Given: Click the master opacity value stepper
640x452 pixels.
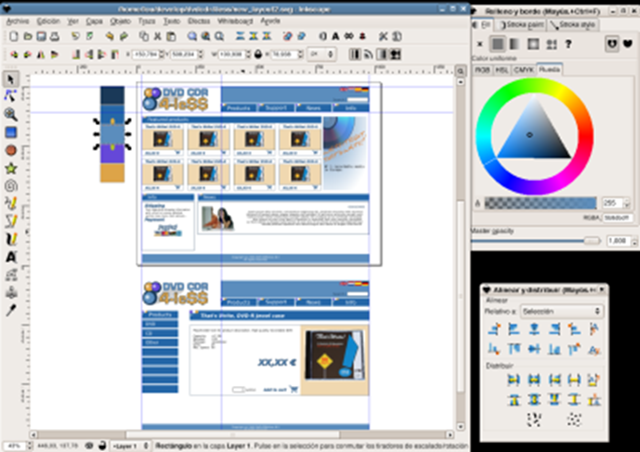Looking at the screenshot, I should click(x=634, y=241).
